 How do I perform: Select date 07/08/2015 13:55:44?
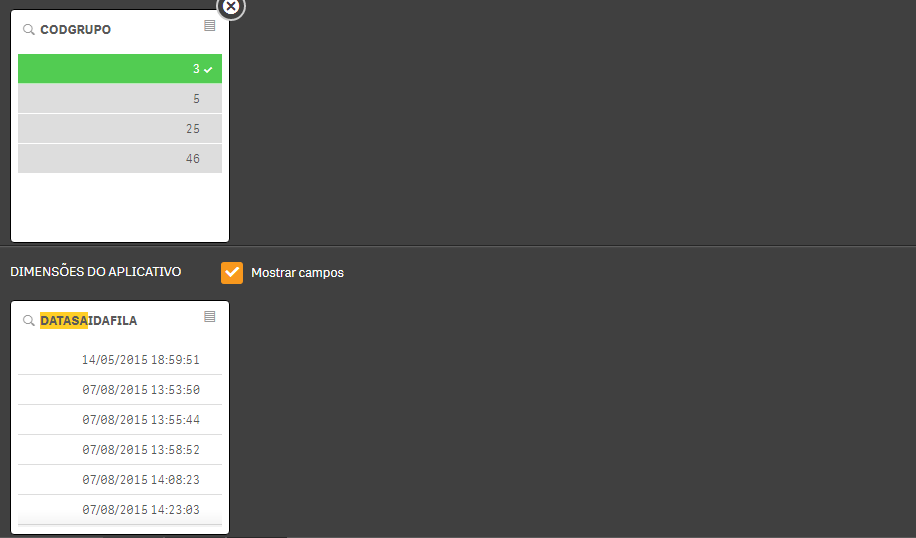tap(120, 419)
